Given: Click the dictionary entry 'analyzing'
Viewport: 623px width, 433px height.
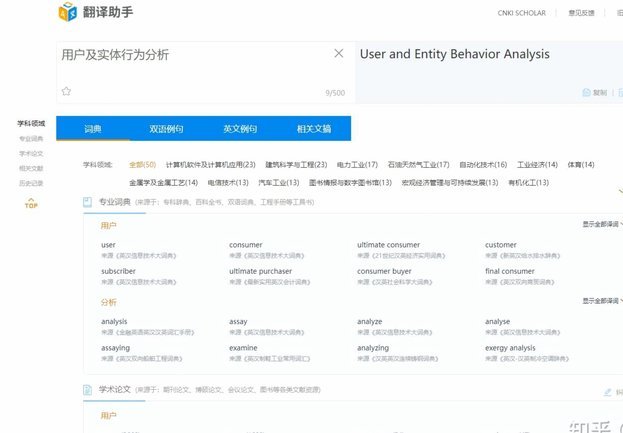Looking at the screenshot, I should (x=373, y=348).
